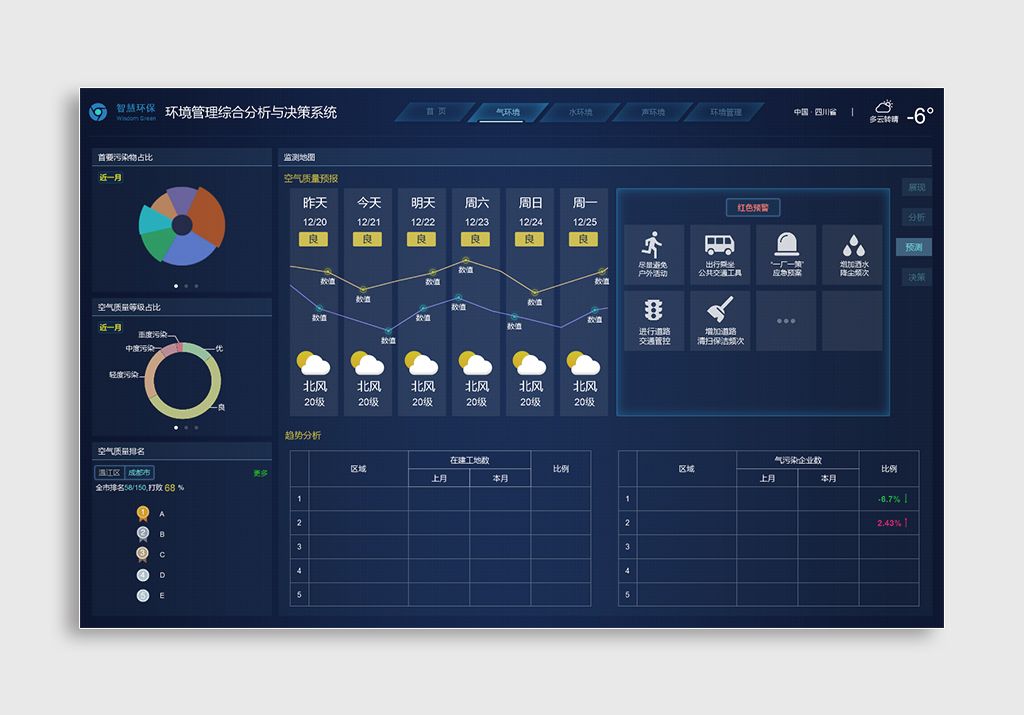Click the 智慧环保 logo icon
The width and height of the screenshot is (1024, 715).
(98, 112)
